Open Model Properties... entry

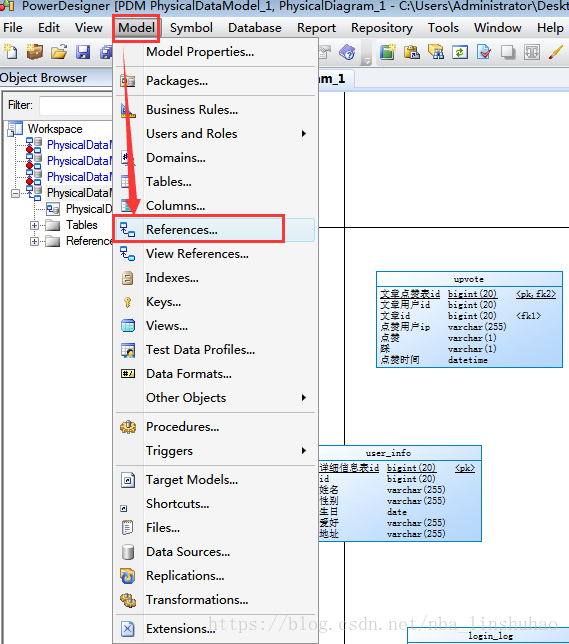pos(214,52)
